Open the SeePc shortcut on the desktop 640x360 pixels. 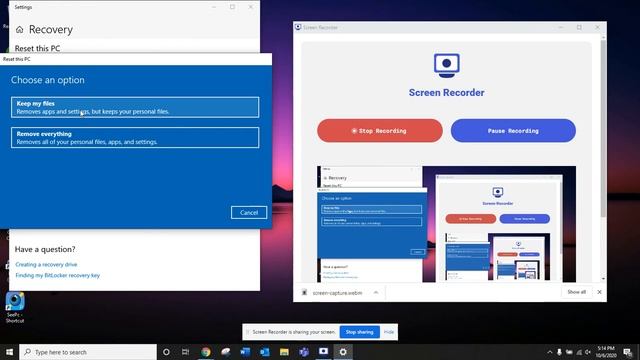(15, 308)
